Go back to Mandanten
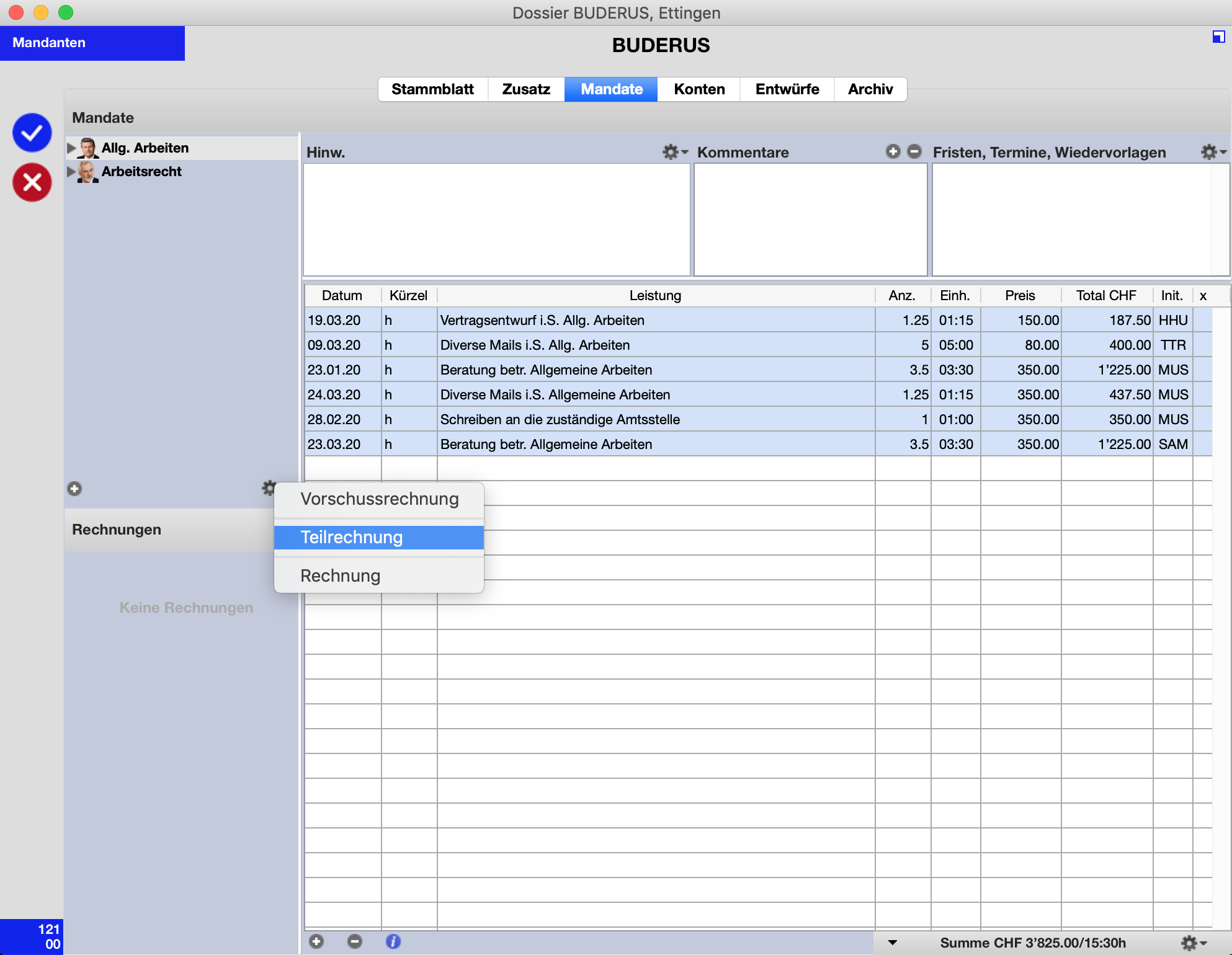This screenshot has width=1232, height=955. pyautogui.click(x=92, y=43)
